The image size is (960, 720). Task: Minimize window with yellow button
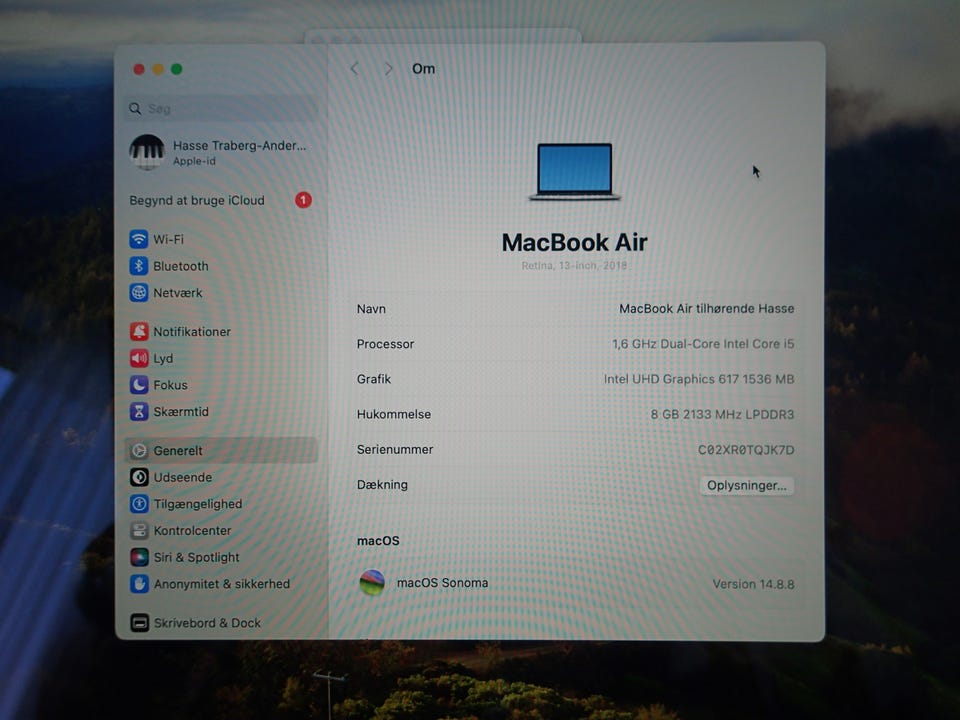click(x=158, y=69)
